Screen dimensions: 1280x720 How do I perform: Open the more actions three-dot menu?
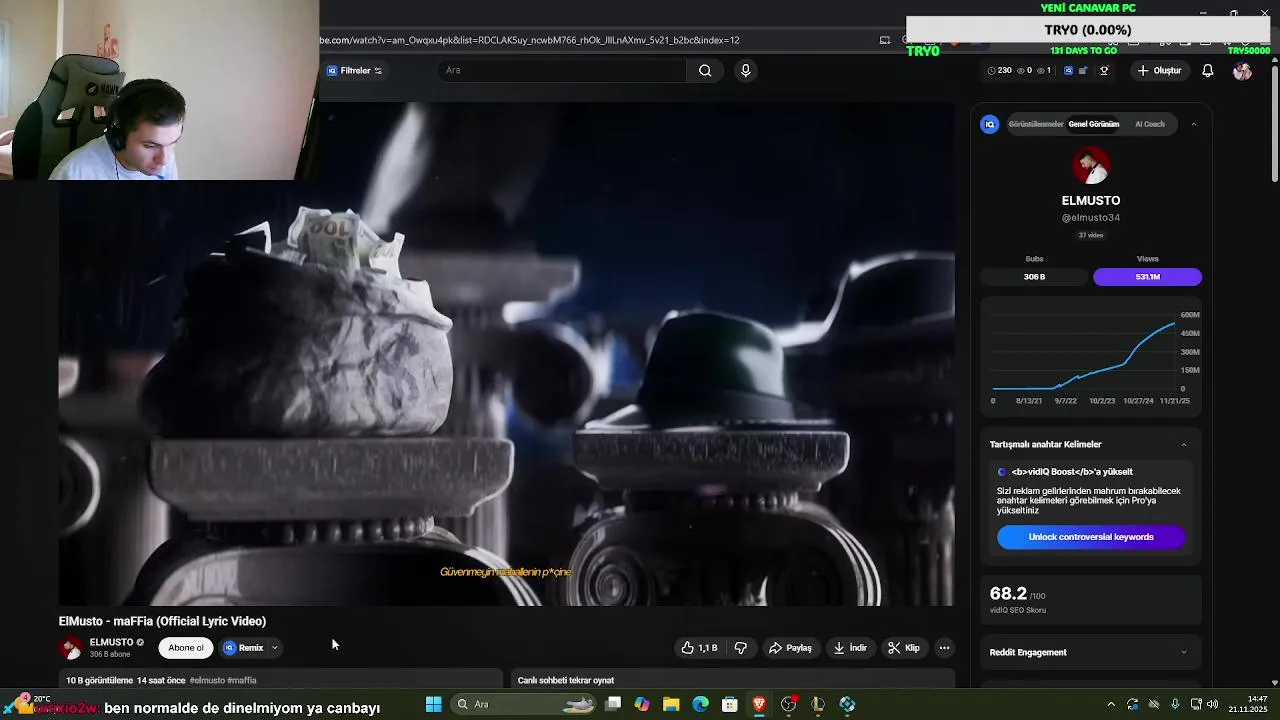(944, 648)
